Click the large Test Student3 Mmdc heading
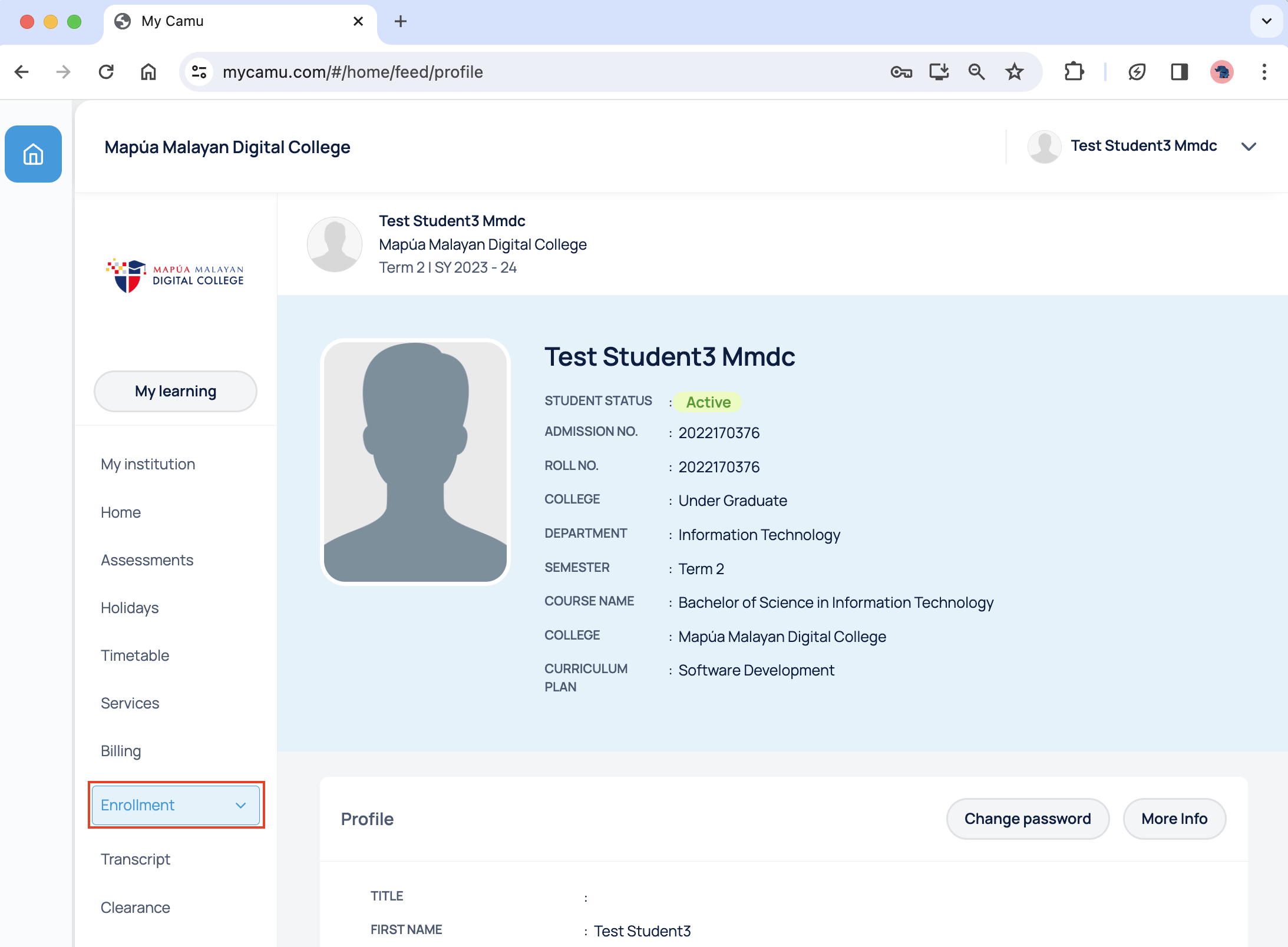Screen dimensions: 1288x947 point(669,356)
